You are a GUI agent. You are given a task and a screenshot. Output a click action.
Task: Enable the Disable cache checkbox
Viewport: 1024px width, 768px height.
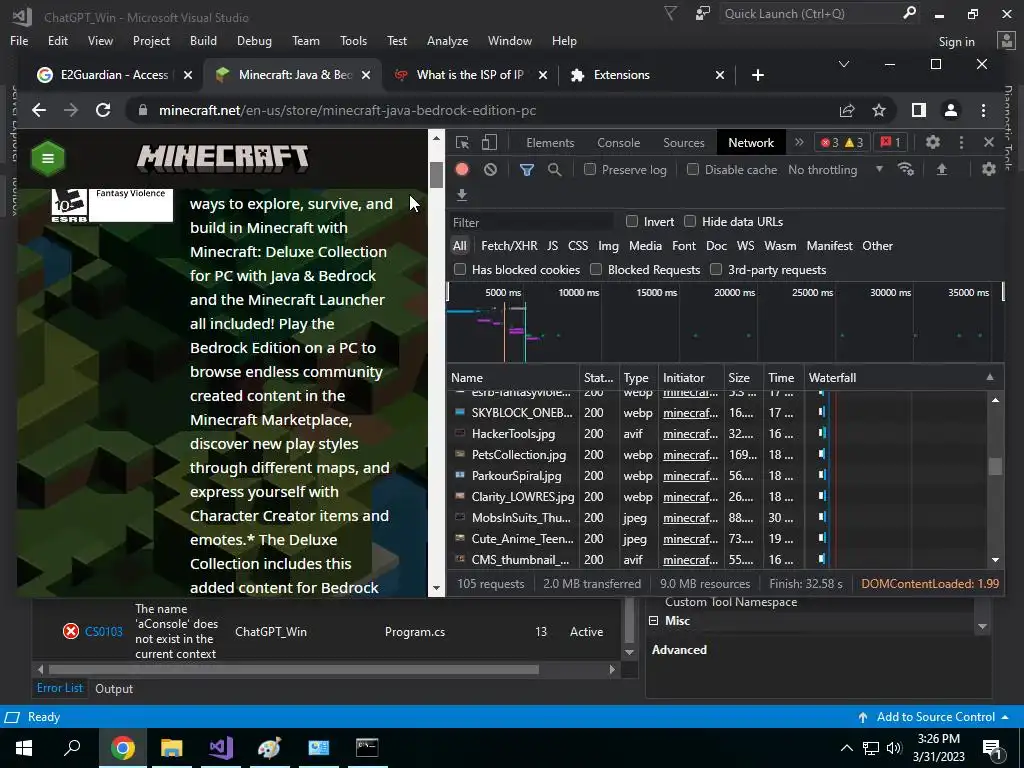693,169
